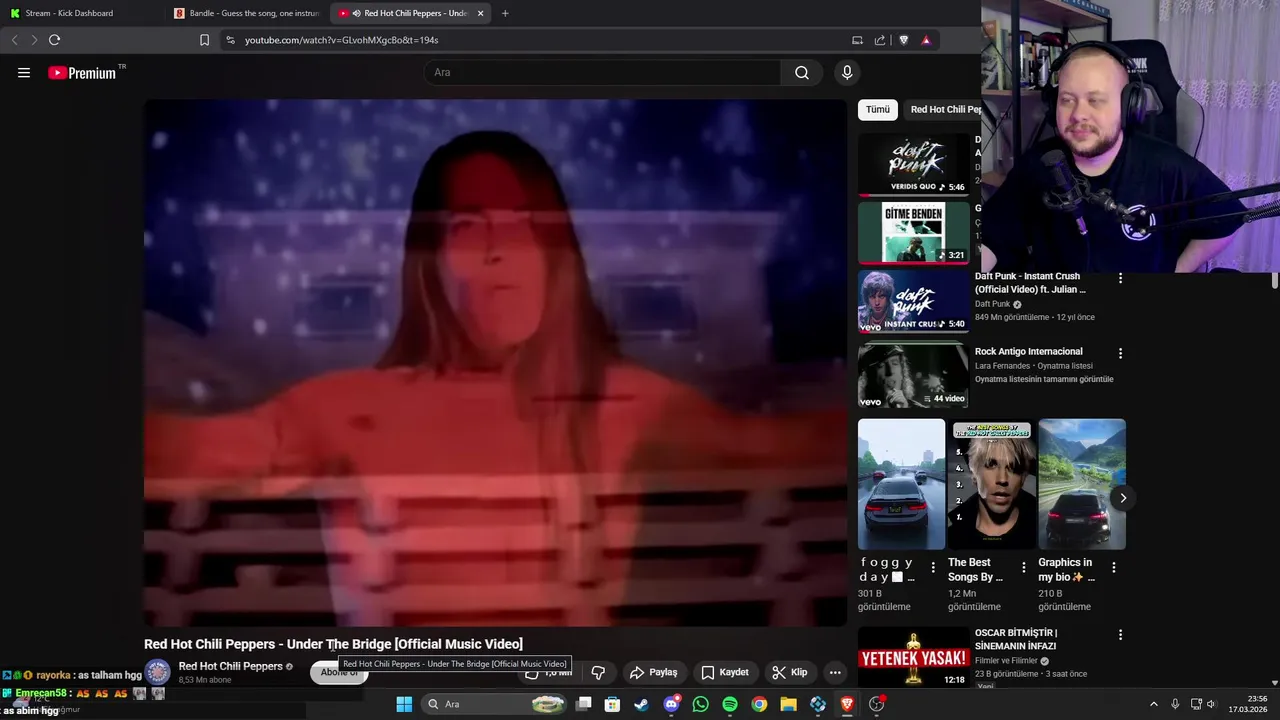Switch to Bandle - Guess the song tab
Viewport: 1280px width, 720px height.
(x=247, y=13)
